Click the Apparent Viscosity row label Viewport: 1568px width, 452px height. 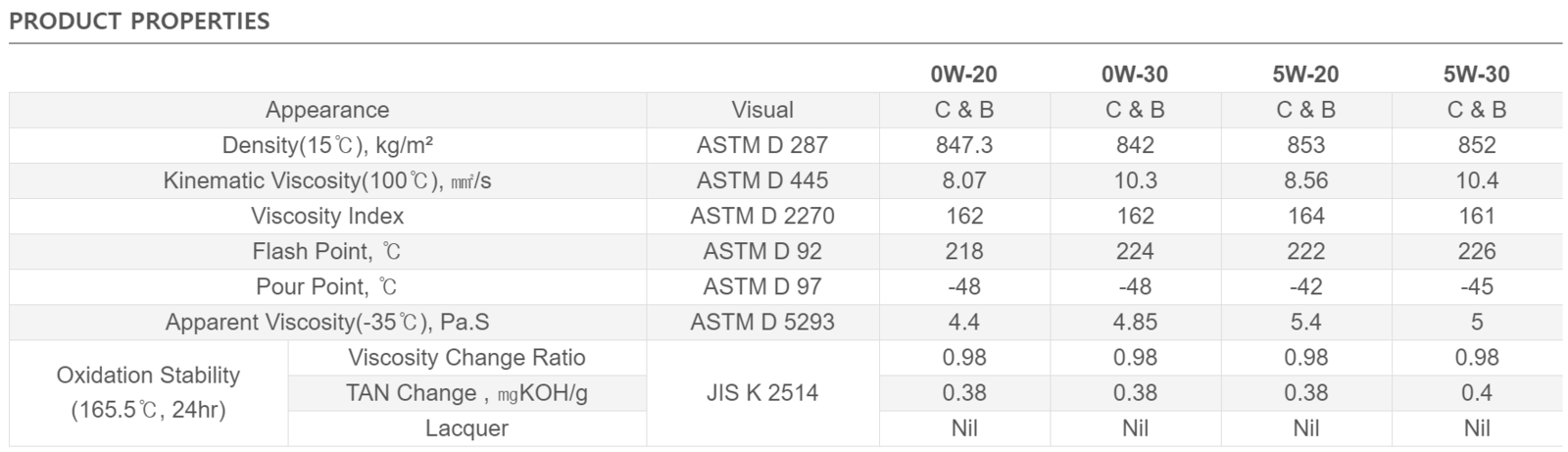(327, 322)
